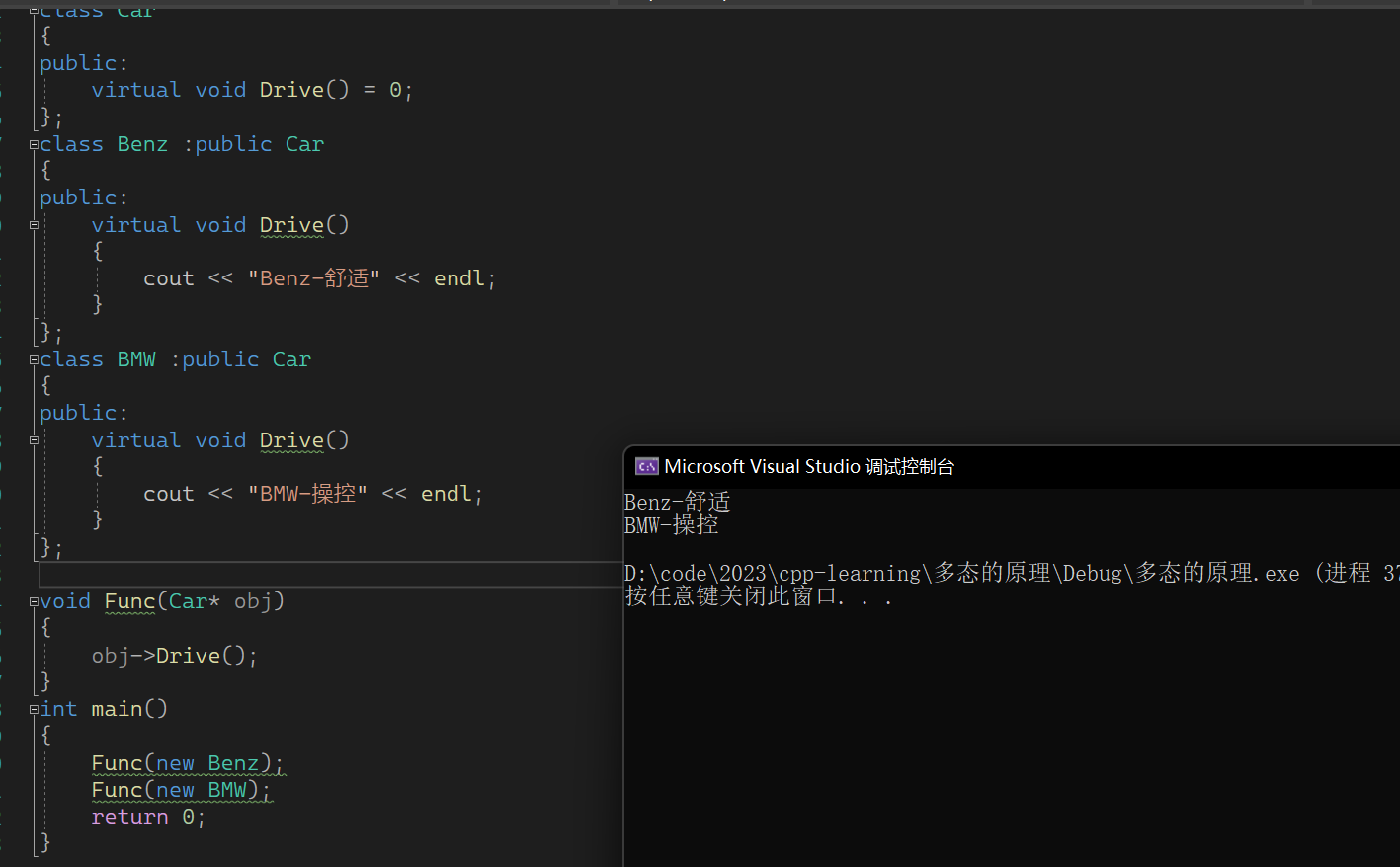Click console message "按任意键关闭此窗口. . ."
Image resolution: width=1400 pixels, height=867 pixels.
[759, 596]
